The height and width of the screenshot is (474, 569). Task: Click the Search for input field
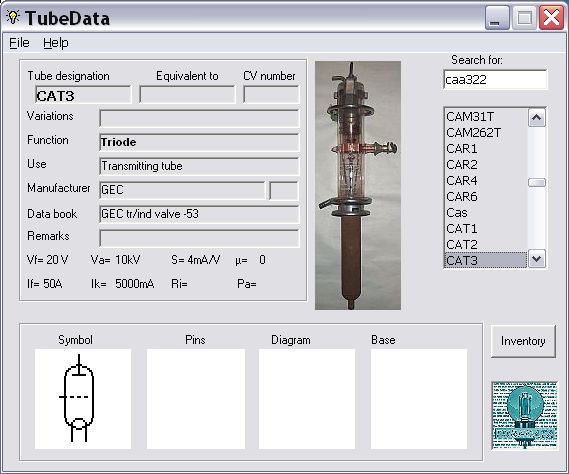coord(495,79)
